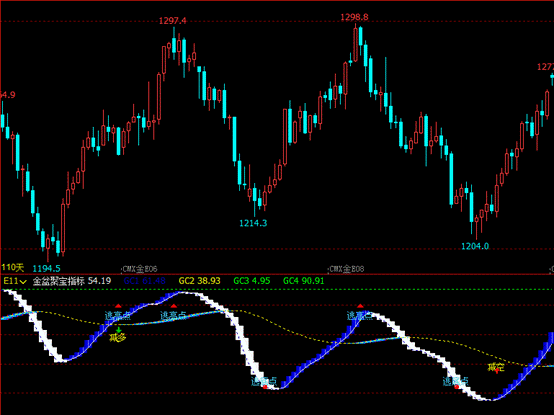
Task: Click the 1297.4 high price label
Action: 172,21
